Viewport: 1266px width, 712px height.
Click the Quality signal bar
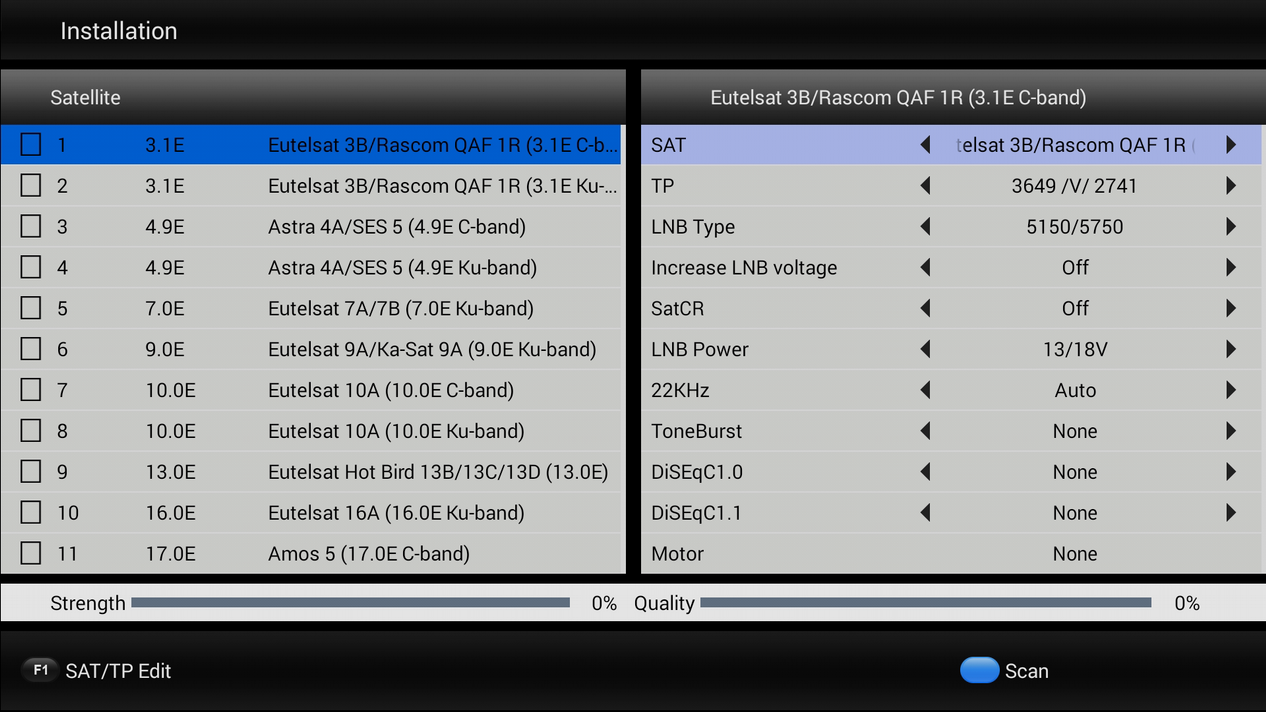click(x=926, y=603)
